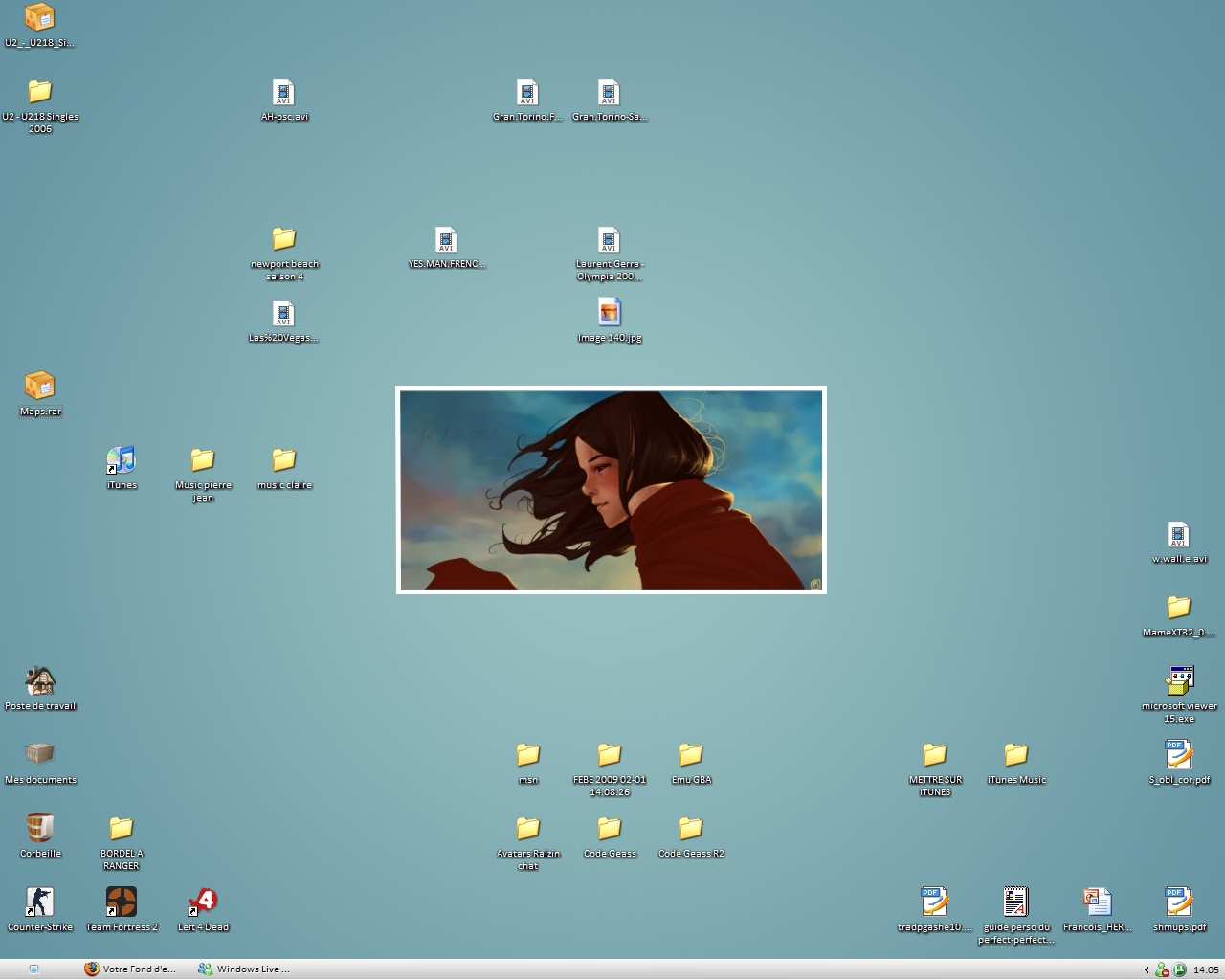Viewport: 1225px width, 980px height.
Task: Click the 14:05 taskbar clock
Action: 1206,969
